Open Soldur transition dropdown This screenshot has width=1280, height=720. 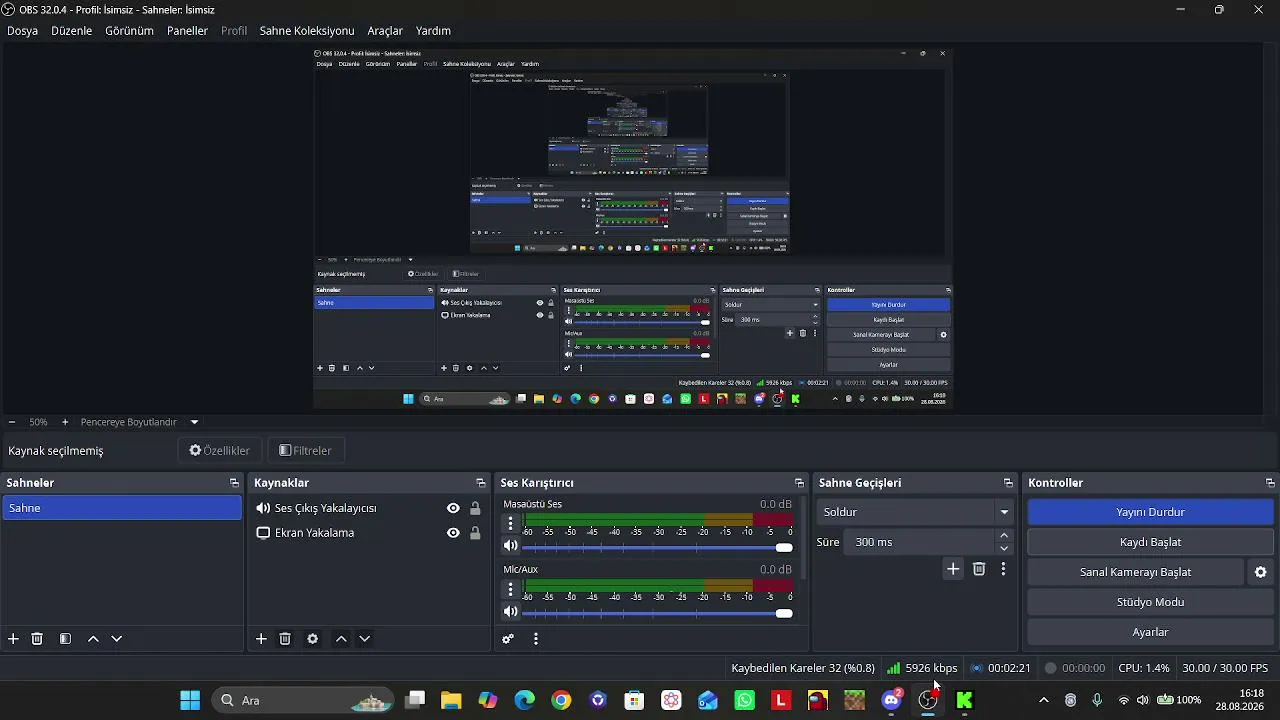(916, 512)
